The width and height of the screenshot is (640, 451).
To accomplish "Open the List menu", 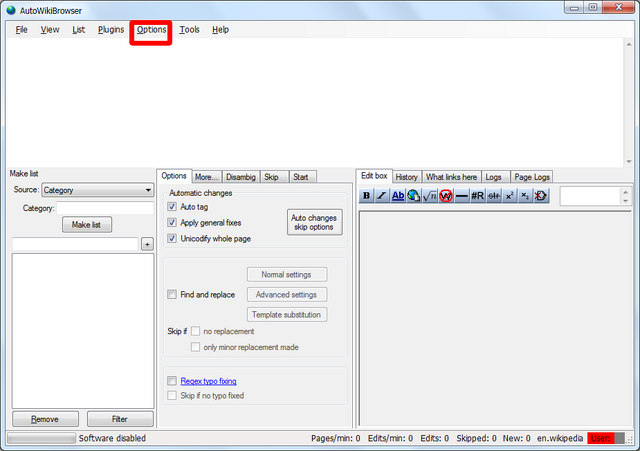I will (x=78, y=30).
